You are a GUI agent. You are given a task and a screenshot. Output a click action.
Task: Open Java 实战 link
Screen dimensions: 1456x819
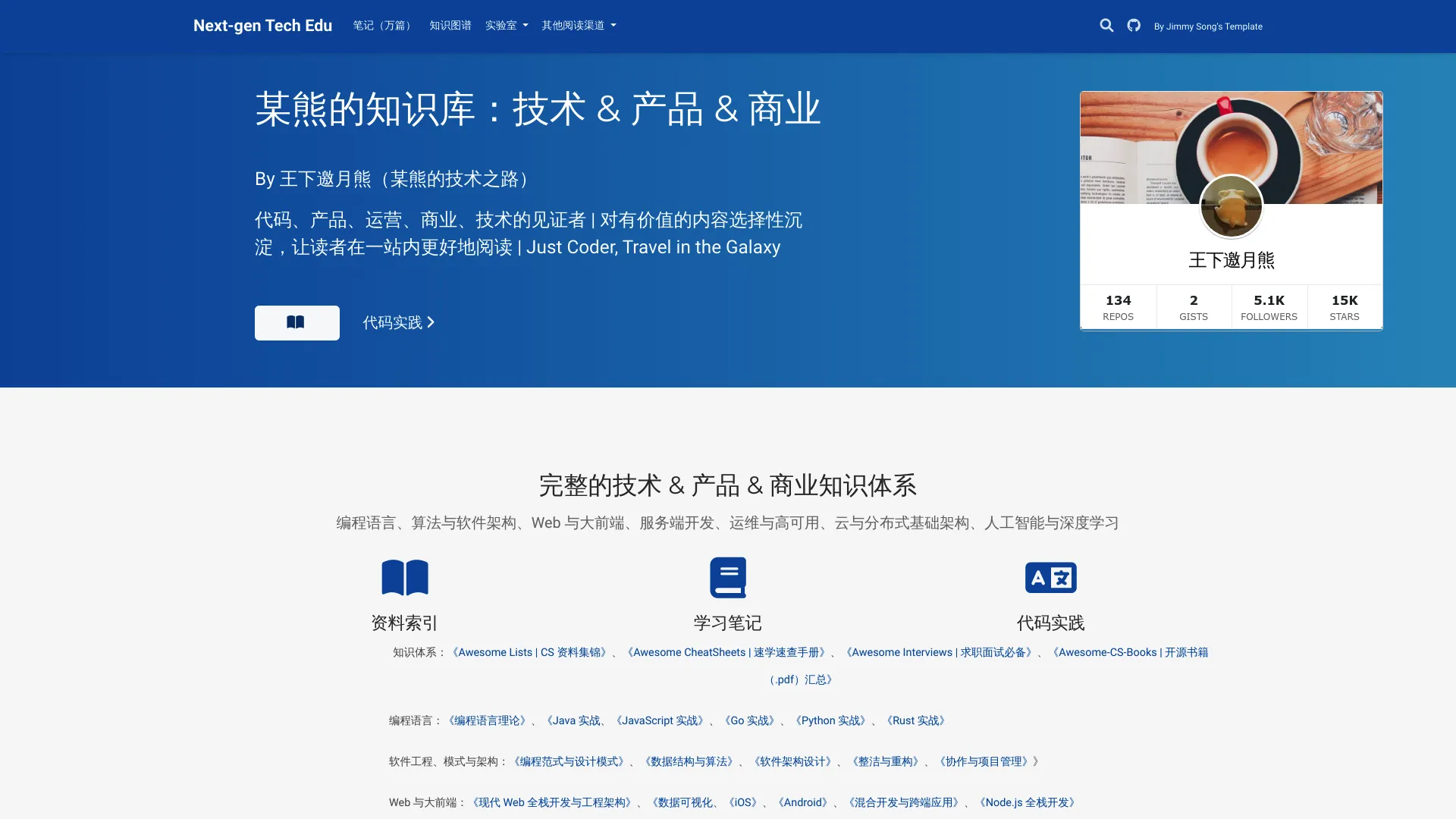click(573, 720)
